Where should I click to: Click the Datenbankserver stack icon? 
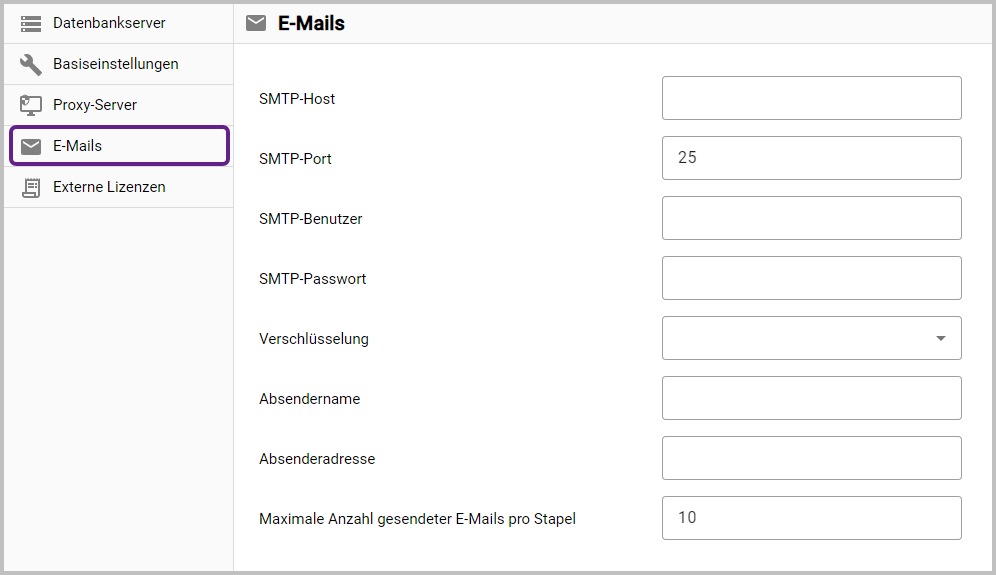coord(31,23)
